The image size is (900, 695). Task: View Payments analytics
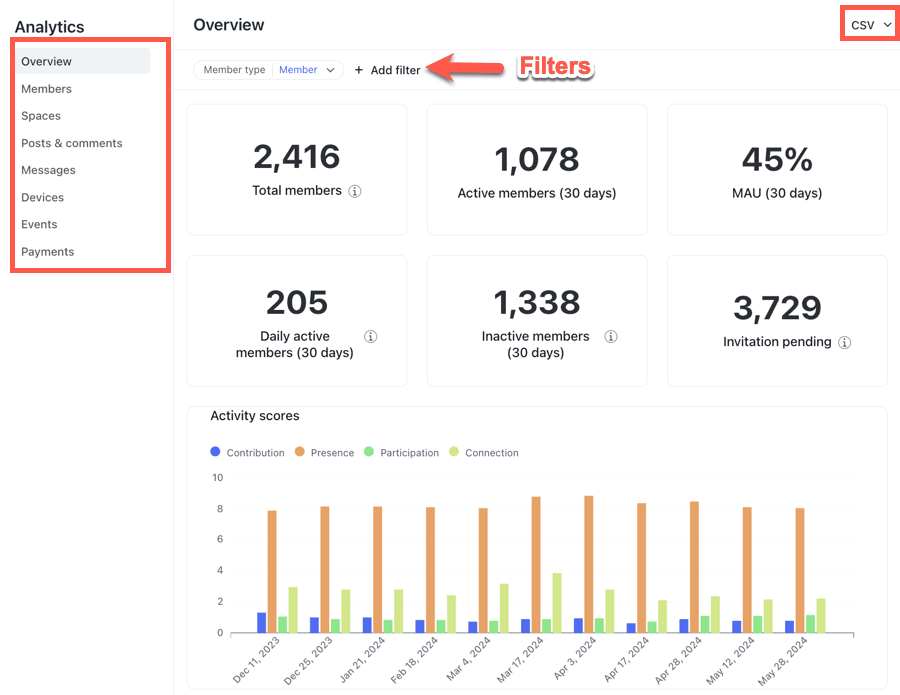click(x=48, y=252)
